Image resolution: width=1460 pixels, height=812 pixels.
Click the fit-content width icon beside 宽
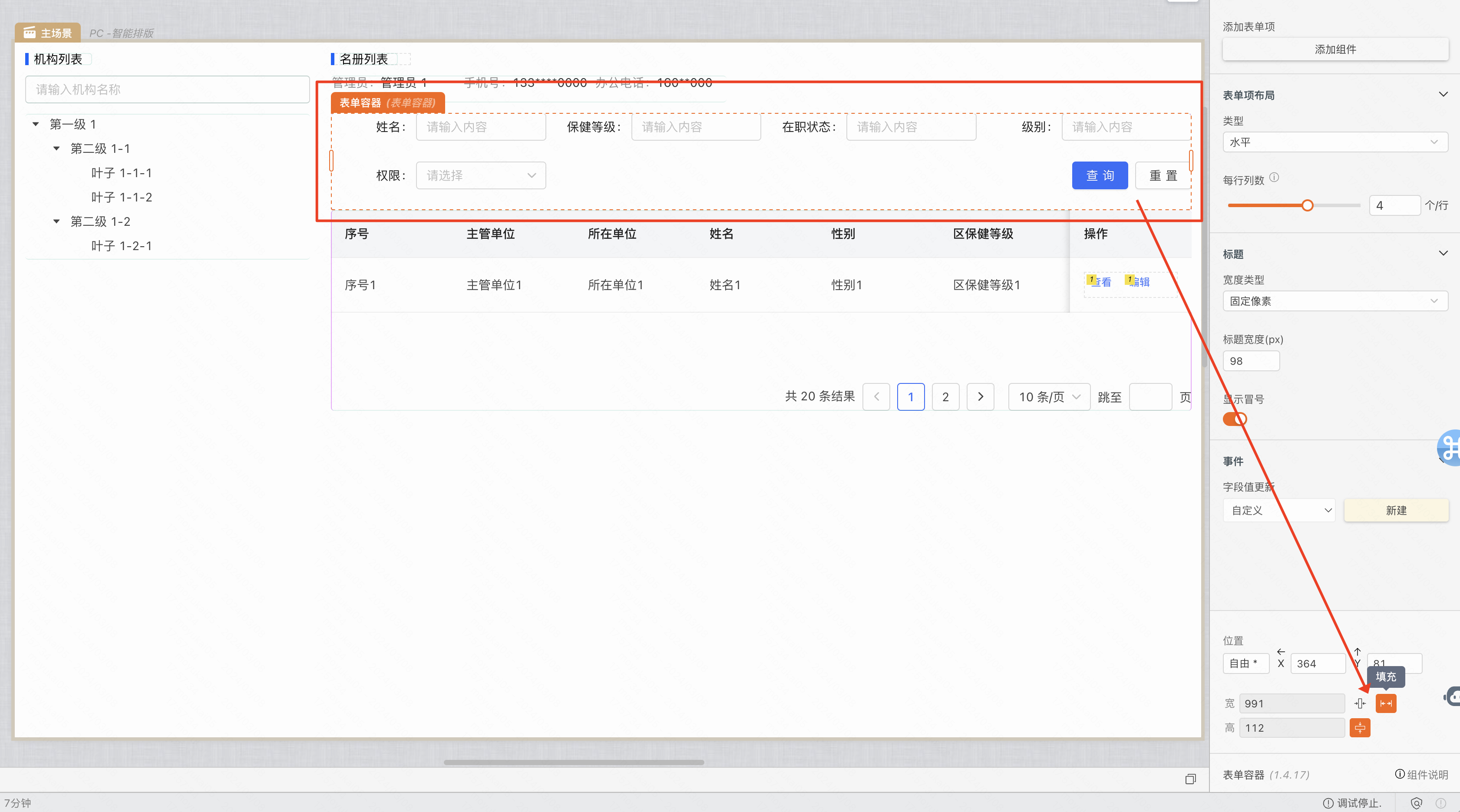click(x=1360, y=703)
